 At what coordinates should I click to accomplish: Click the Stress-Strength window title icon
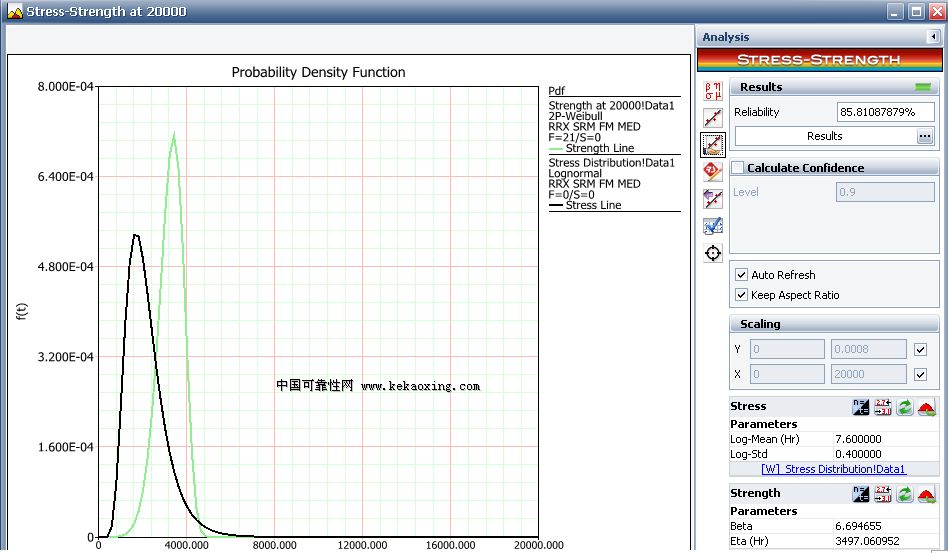tap(15, 11)
